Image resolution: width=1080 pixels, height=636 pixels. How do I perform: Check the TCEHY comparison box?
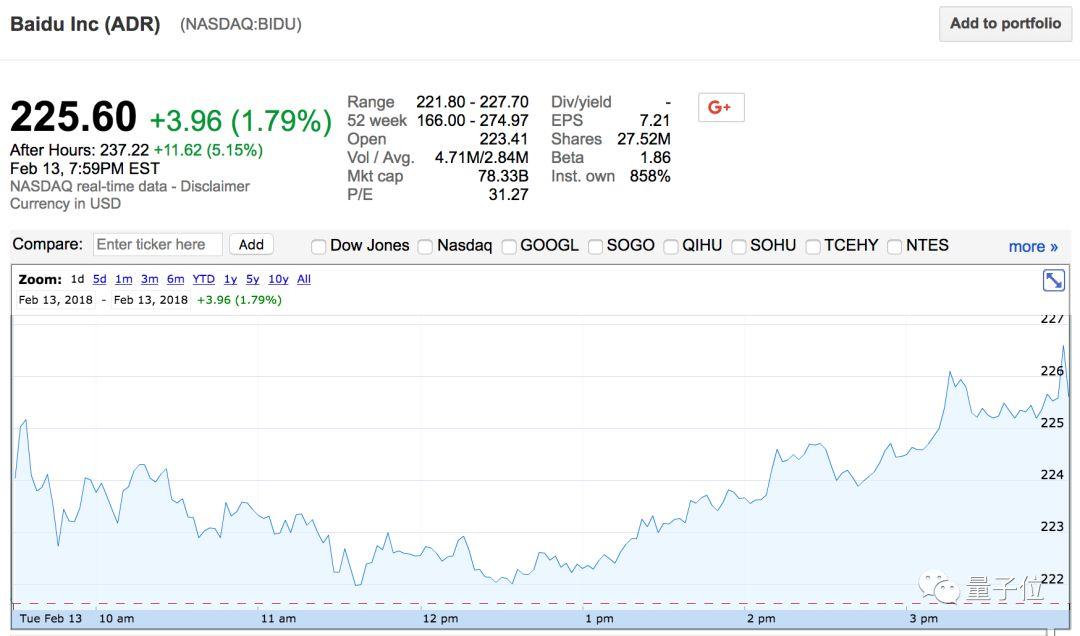(813, 247)
